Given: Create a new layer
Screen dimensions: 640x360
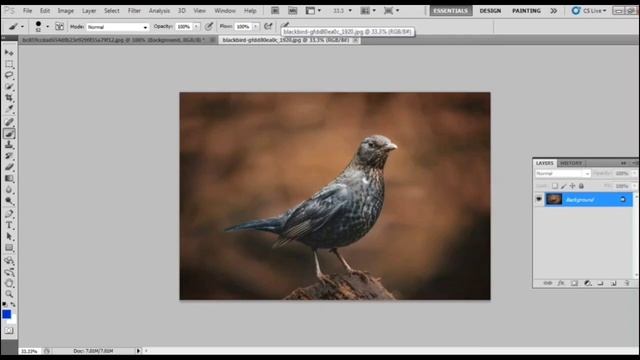Looking at the screenshot, I should coord(613,283).
